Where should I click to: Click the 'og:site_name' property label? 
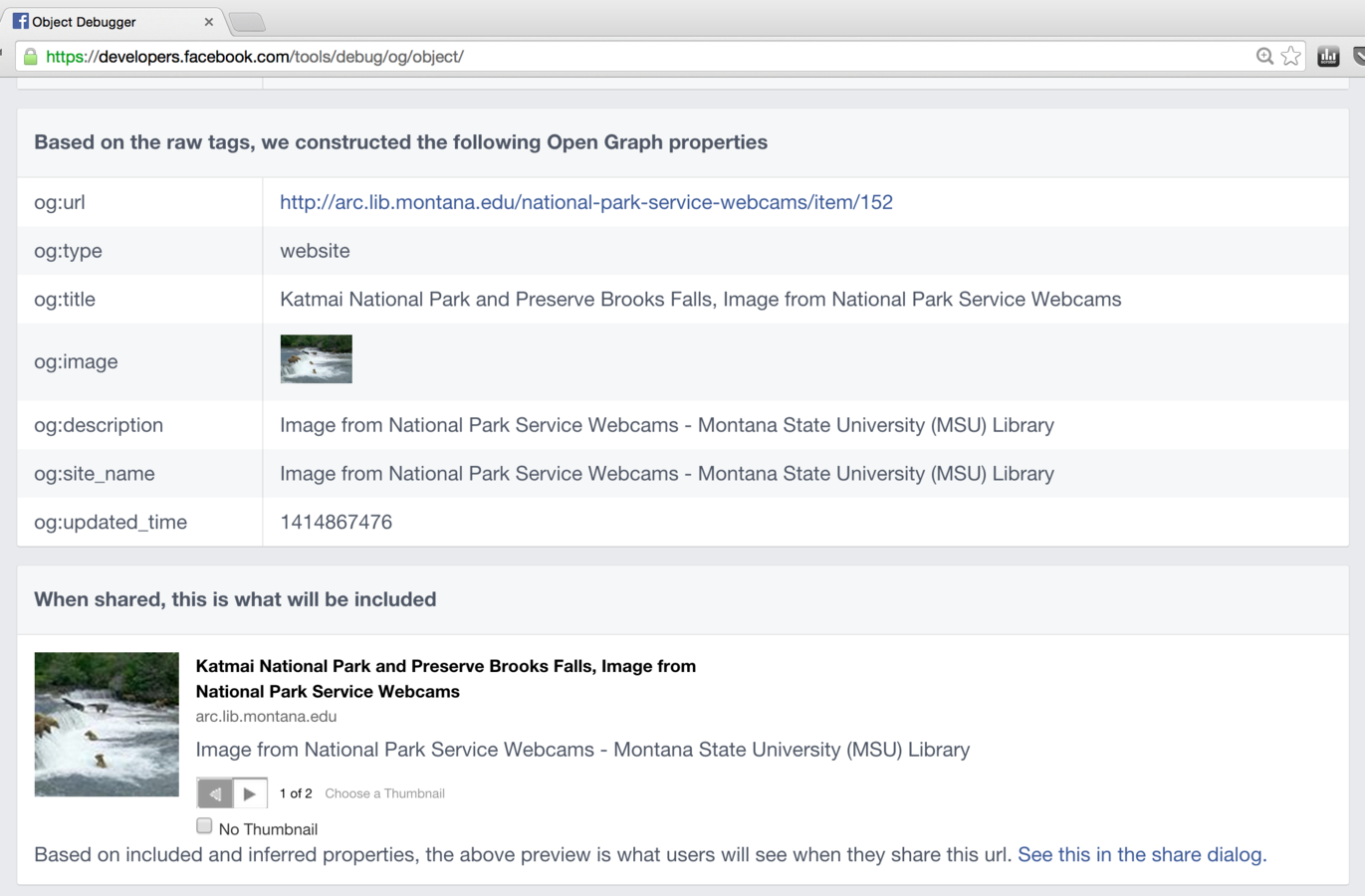[95, 475]
